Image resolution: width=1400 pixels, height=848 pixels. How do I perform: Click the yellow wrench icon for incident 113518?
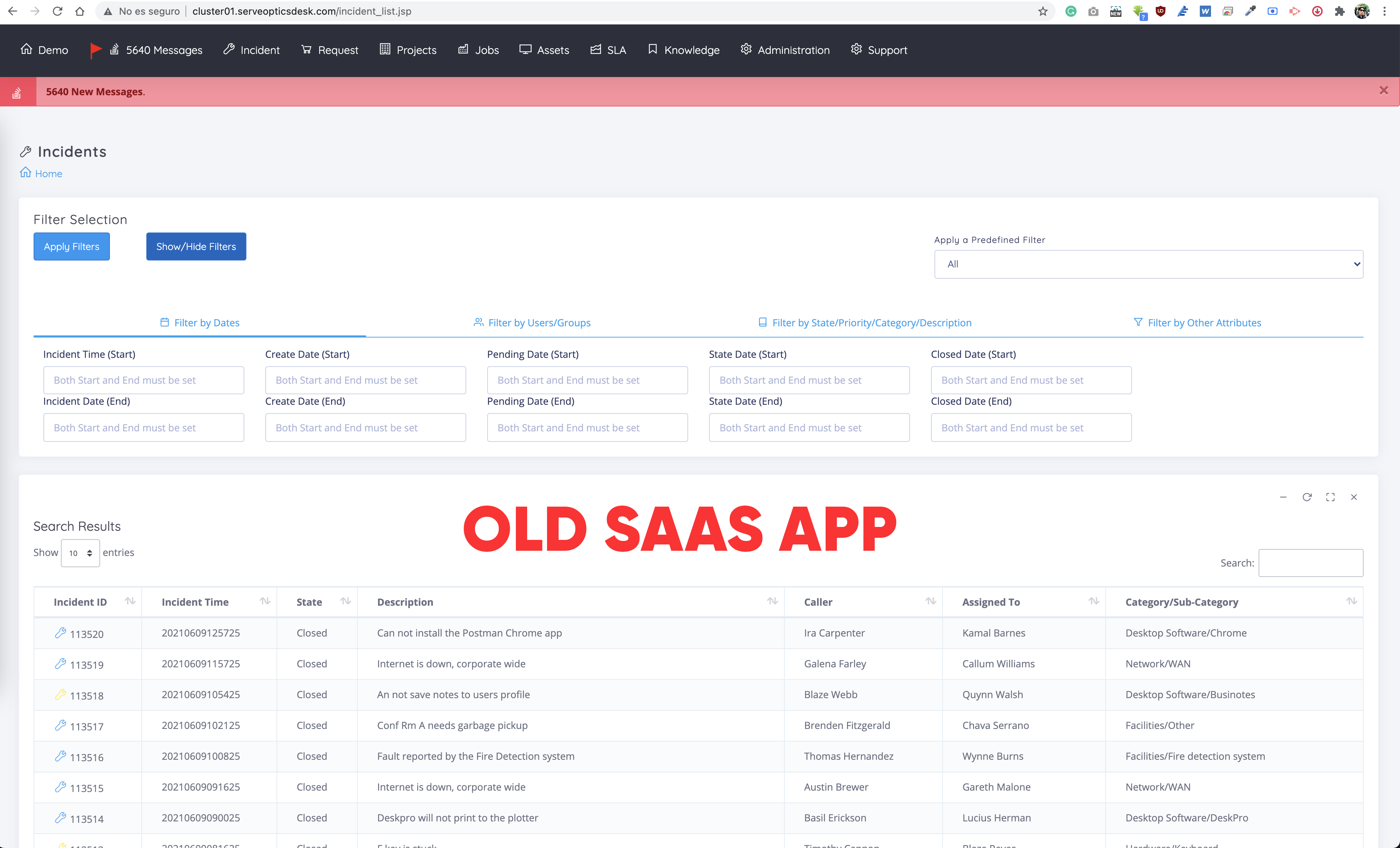click(x=60, y=694)
